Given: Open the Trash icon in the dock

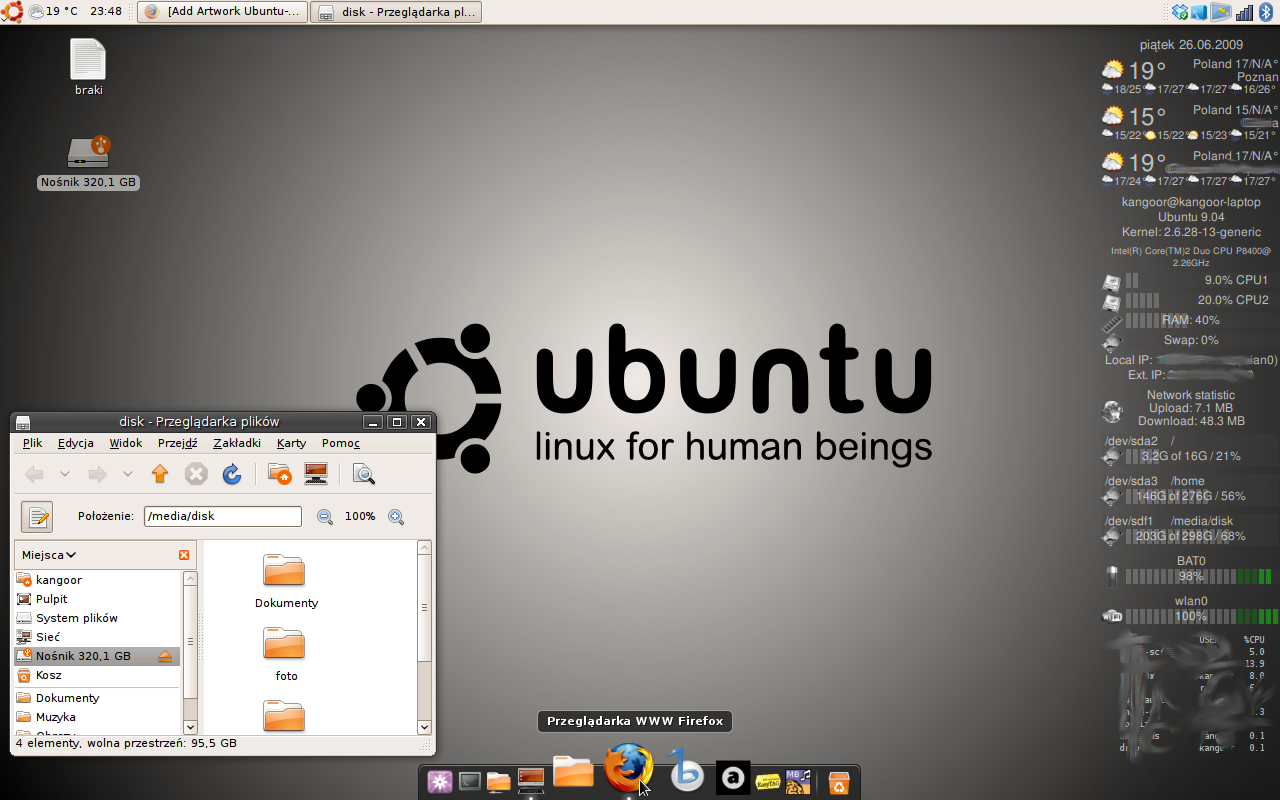Looking at the screenshot, I should pos(839,782).
